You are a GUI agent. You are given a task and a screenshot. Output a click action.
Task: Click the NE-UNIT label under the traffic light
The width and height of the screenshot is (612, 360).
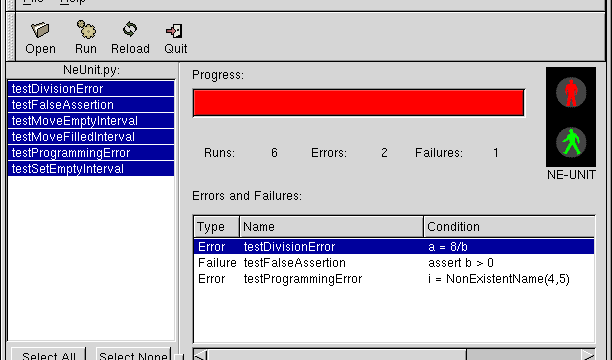pyautogui.click(x=571, y=175)
